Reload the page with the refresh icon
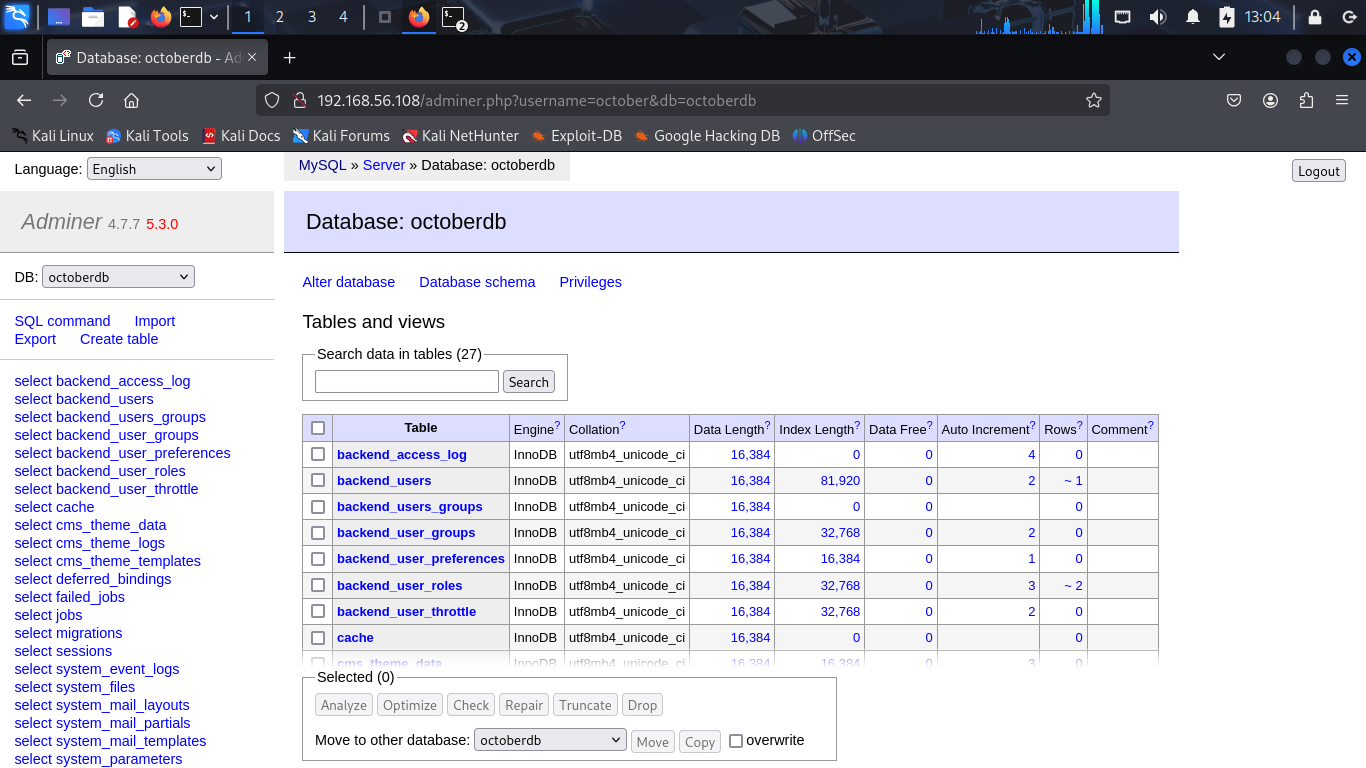The width and height of the screenshot is (1366, 768). (96, 100)
